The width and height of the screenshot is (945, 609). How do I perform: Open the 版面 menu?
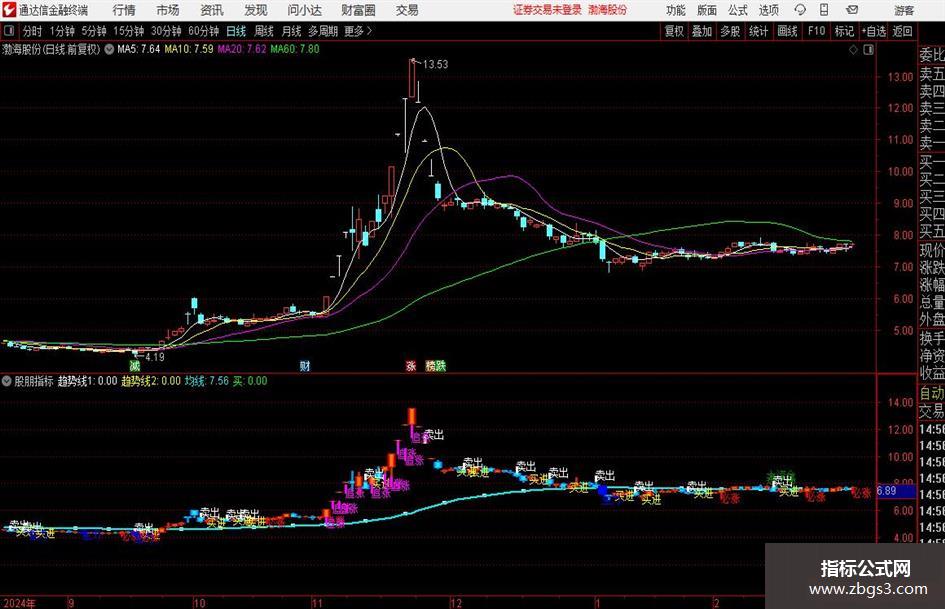pos(707,10)
